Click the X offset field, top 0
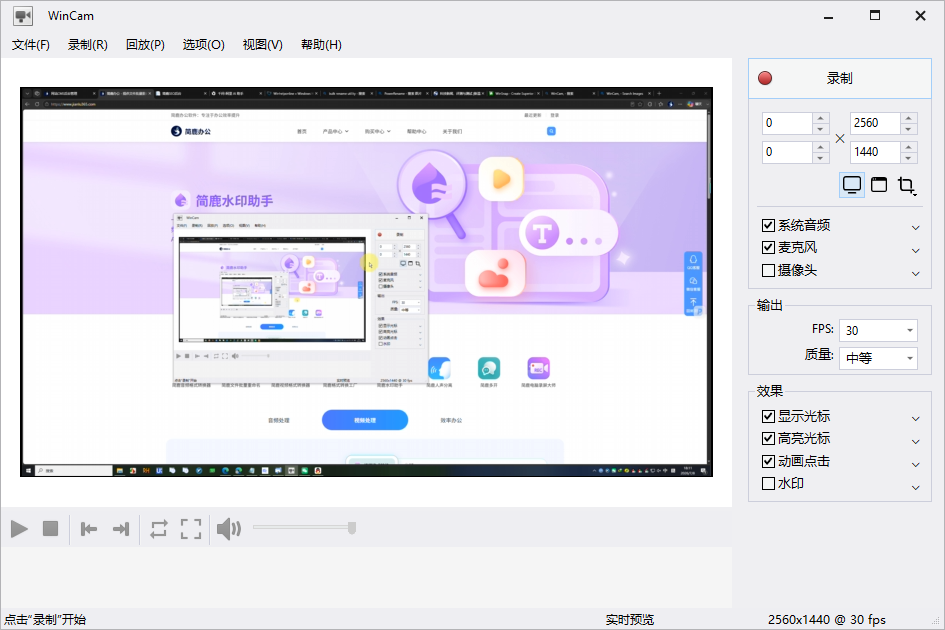945x630 pixels. 787,123
